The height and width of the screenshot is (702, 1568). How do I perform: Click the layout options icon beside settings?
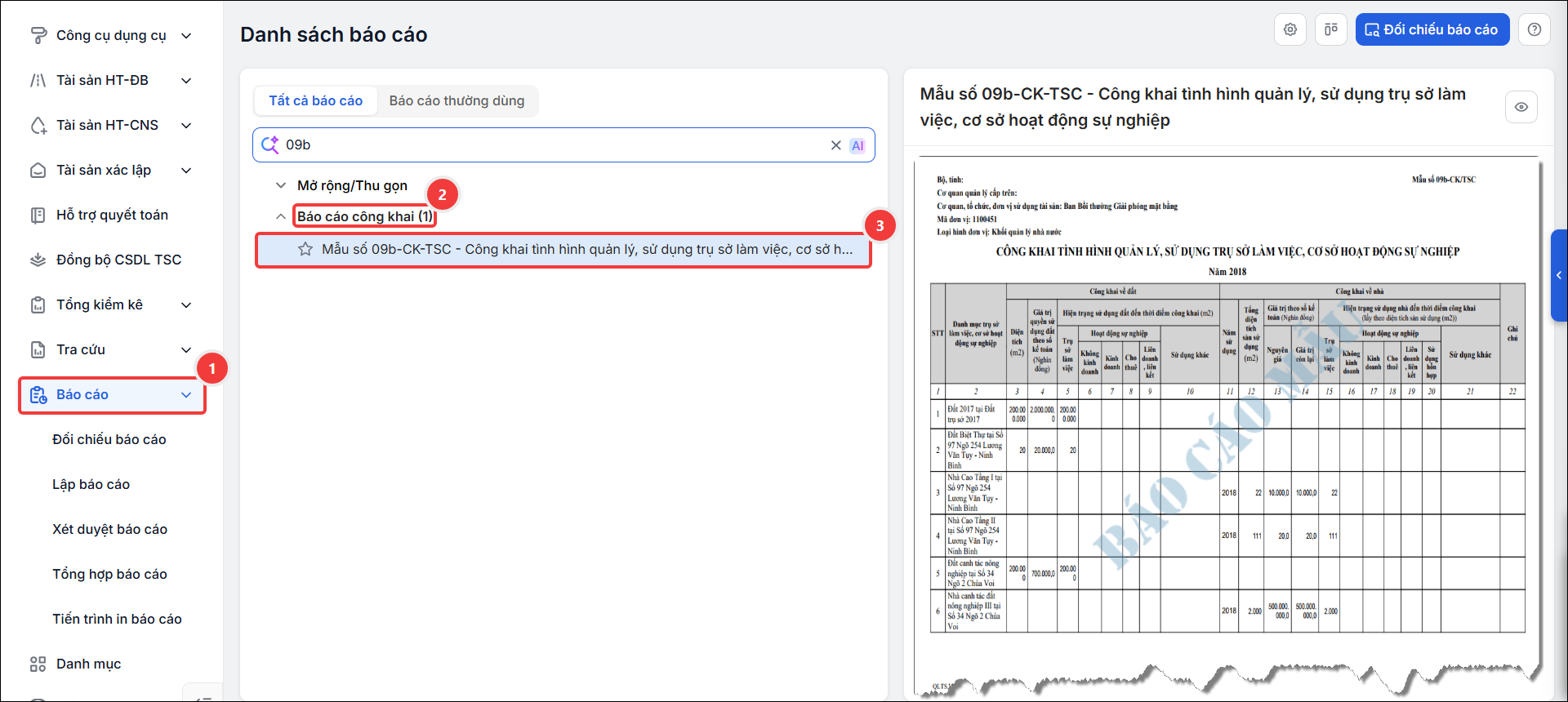tap(1331, 29)
